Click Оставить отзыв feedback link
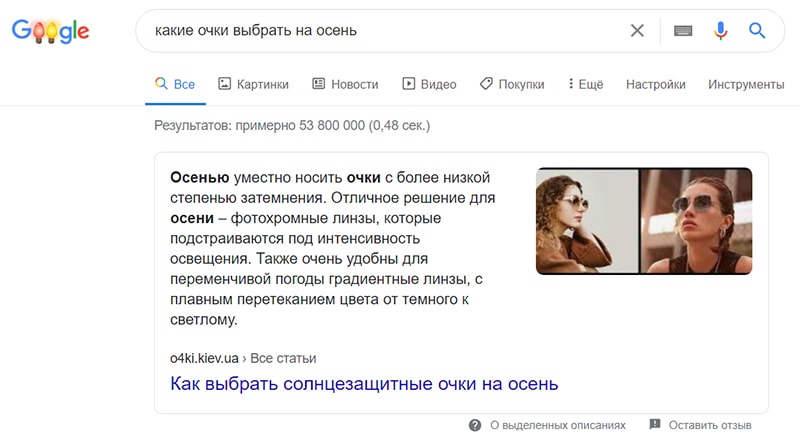 710,425
